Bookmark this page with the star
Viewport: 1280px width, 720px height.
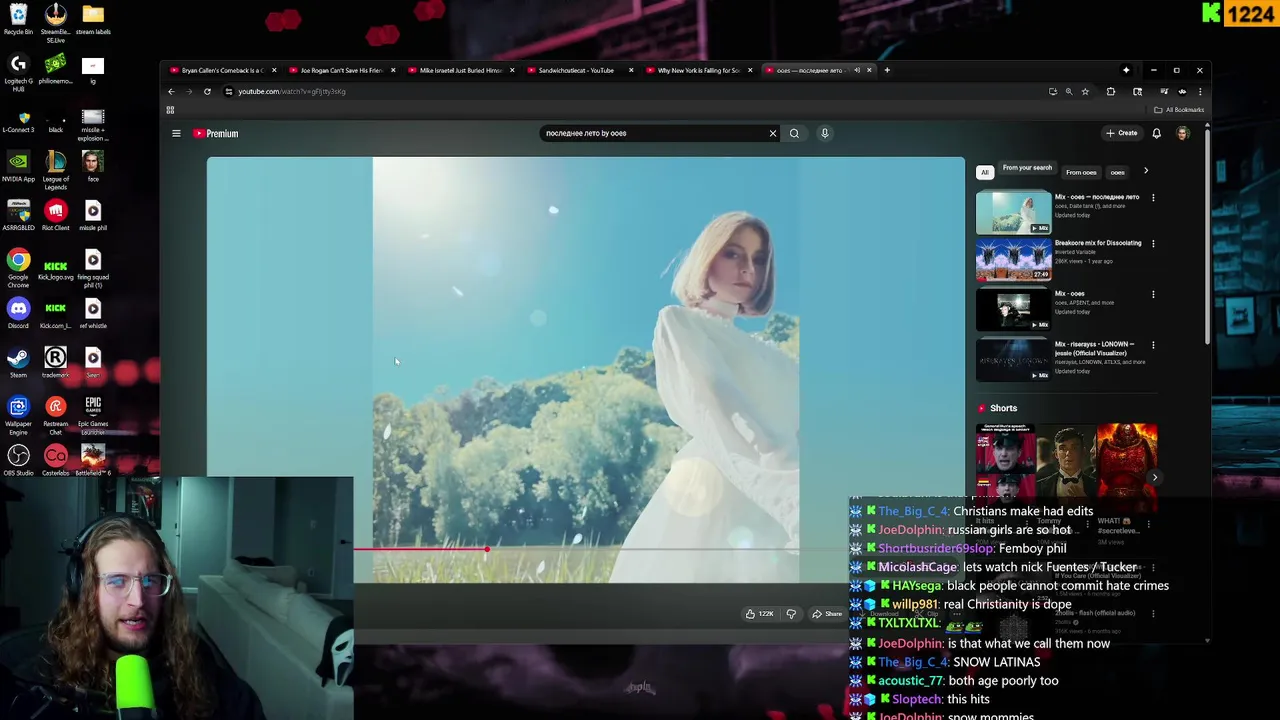[1085, 91]
